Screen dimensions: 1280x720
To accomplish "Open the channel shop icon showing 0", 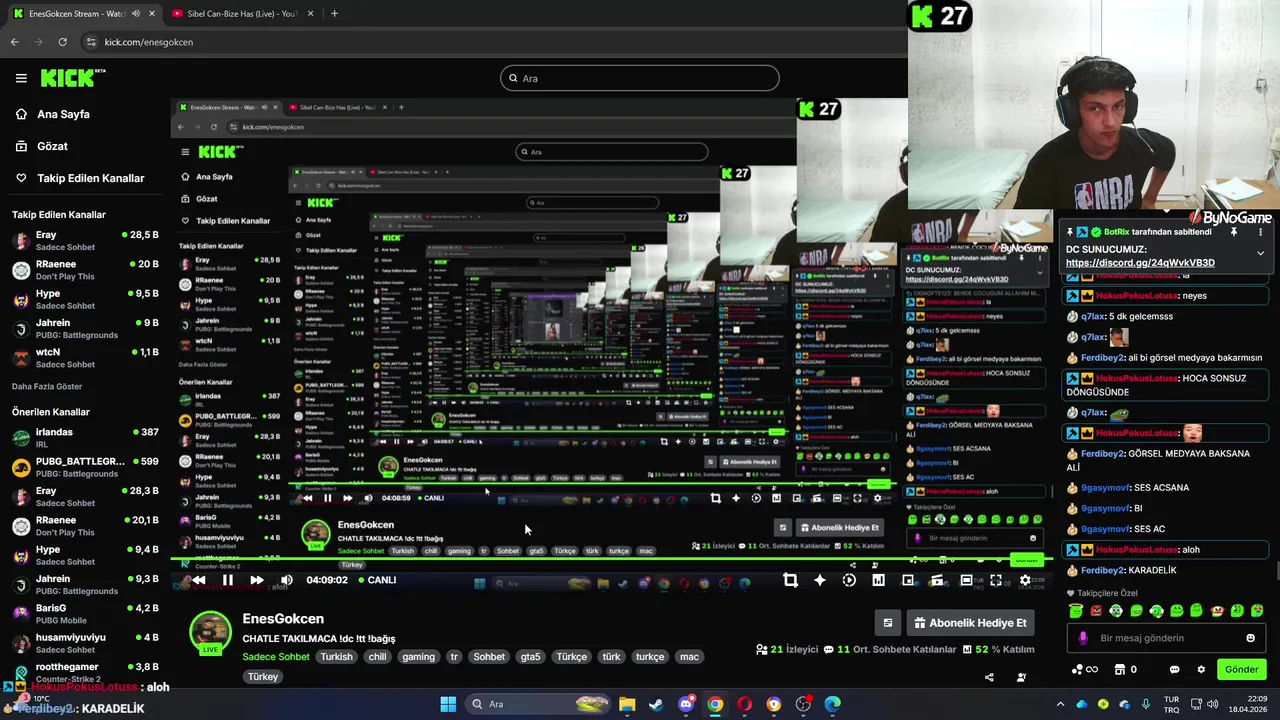I will pos(1126,670).
